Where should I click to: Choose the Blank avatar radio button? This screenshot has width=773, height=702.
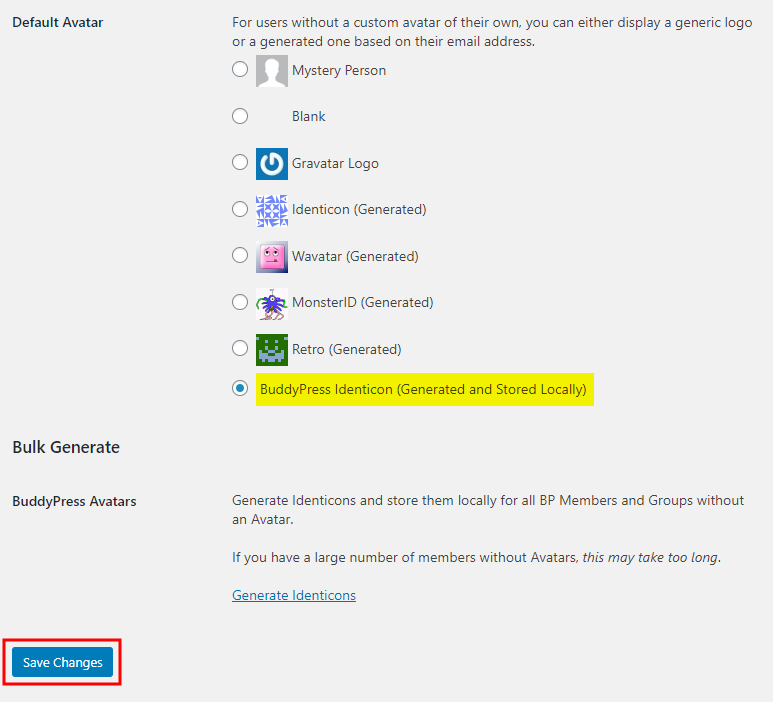240,116
